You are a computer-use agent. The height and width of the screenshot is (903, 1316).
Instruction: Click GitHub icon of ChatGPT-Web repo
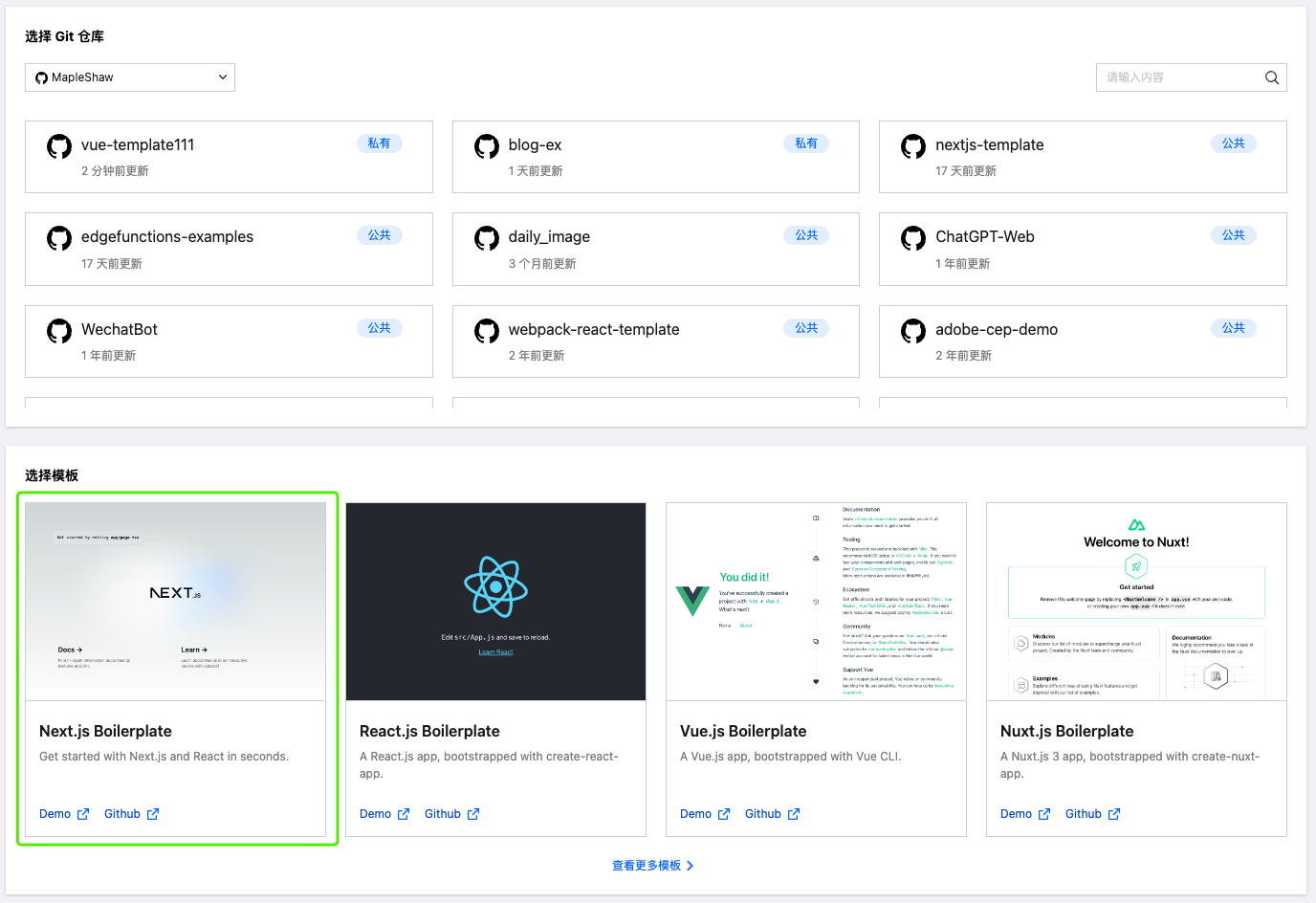(x=913, y=238)
